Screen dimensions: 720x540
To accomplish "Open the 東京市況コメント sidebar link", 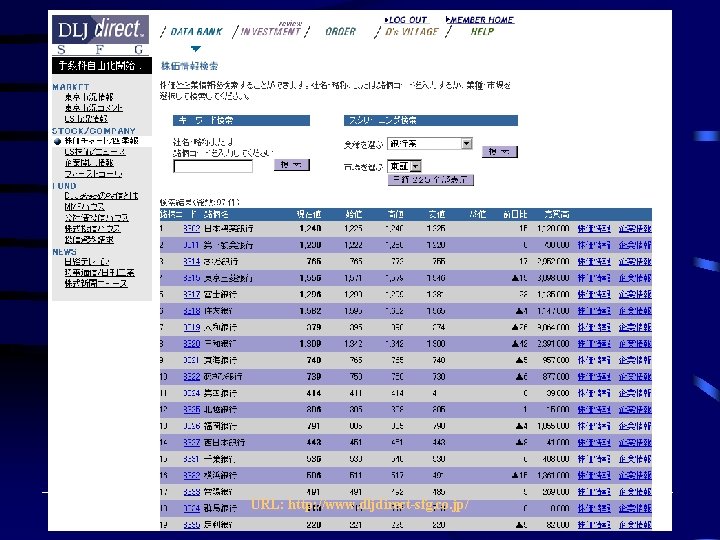I will point(94,108).
